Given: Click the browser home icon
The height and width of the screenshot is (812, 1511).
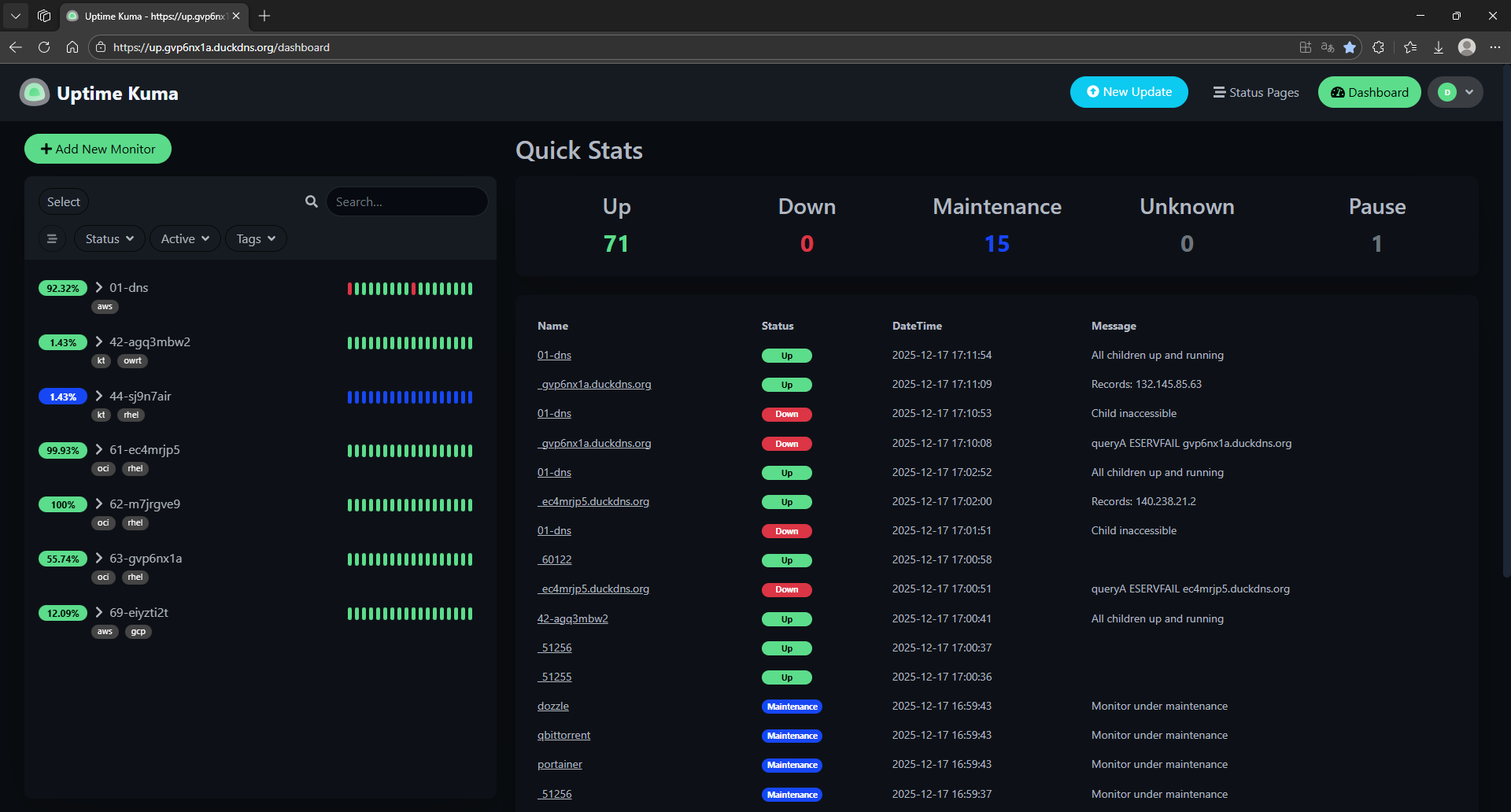Looking at the screenshot, I should coord(72,47).
